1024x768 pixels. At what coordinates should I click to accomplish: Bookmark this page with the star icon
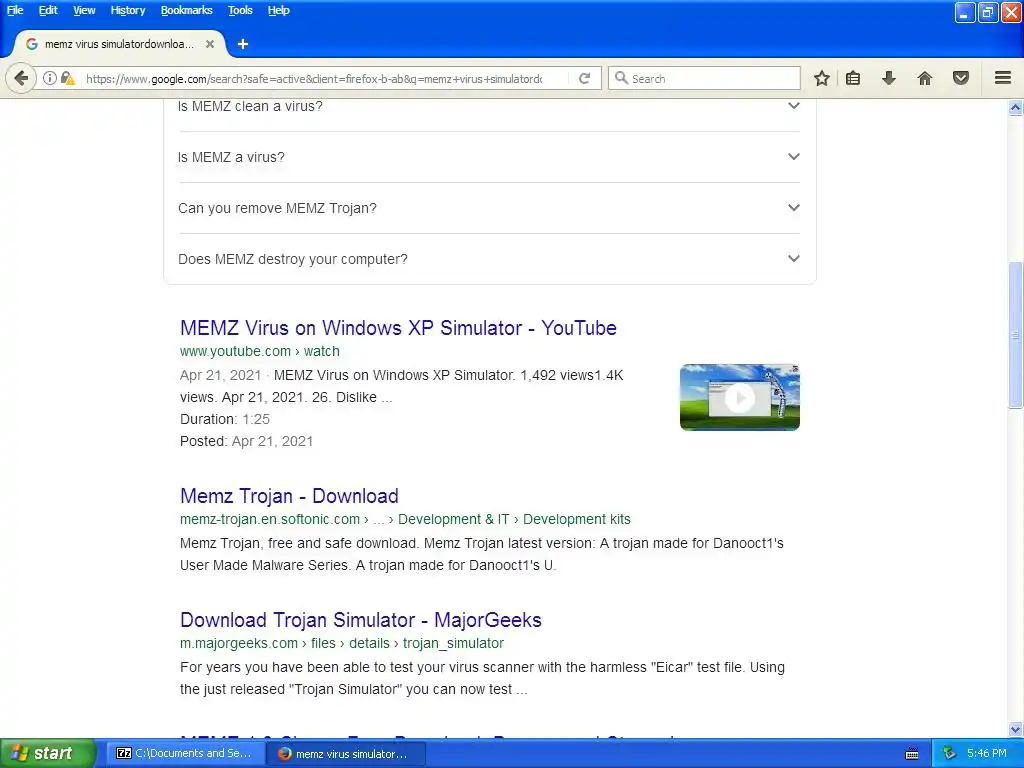[x=822, y=78]
